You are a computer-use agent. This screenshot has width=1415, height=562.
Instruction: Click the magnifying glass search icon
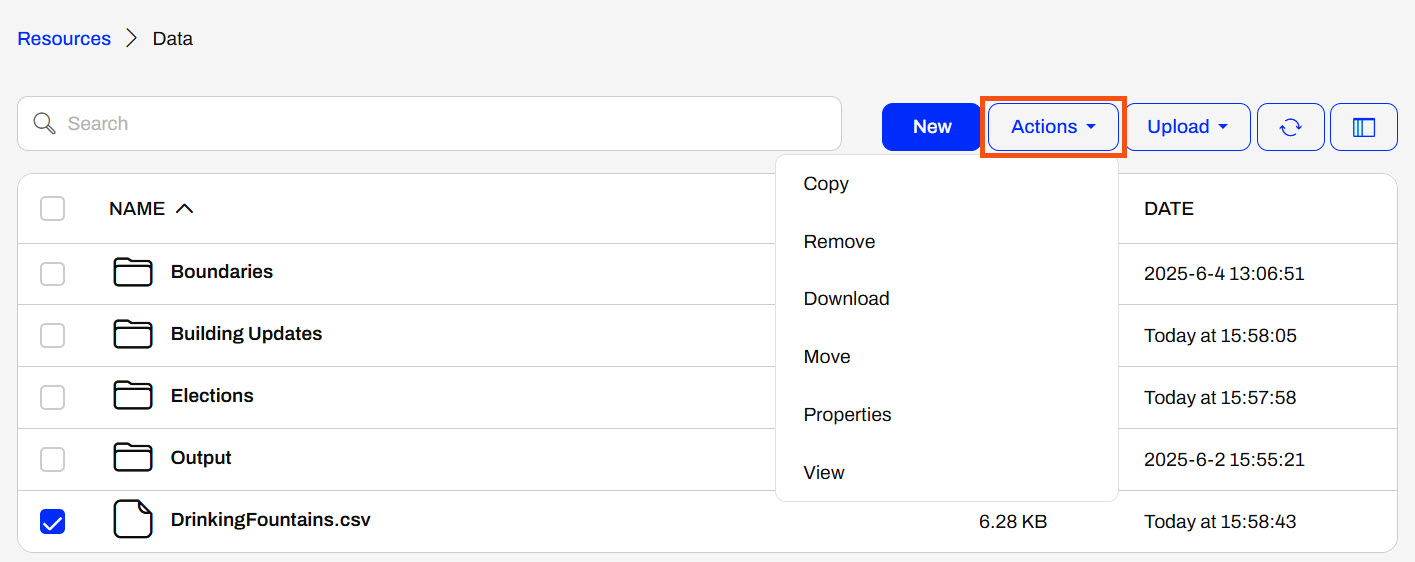click(44, 124)
